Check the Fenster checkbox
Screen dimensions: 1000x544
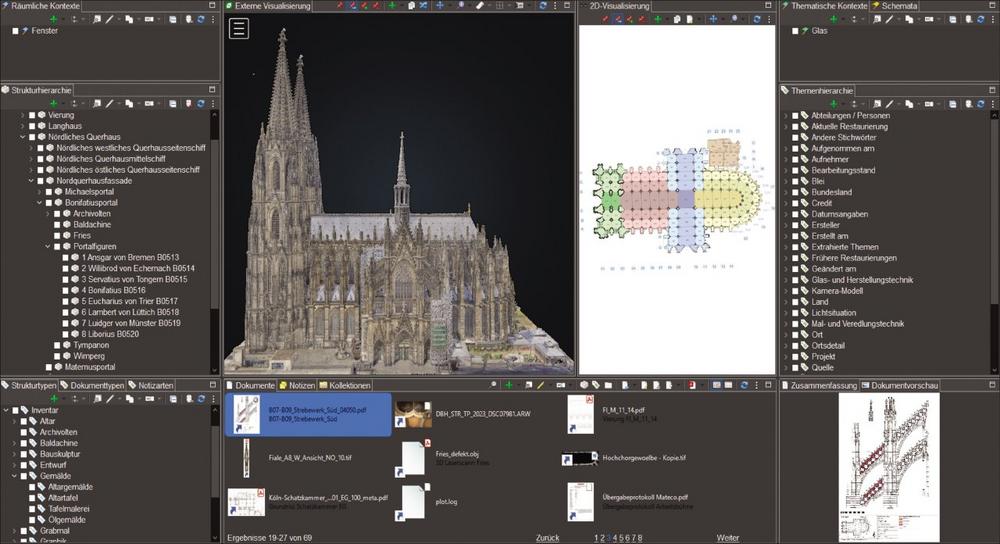15,31
